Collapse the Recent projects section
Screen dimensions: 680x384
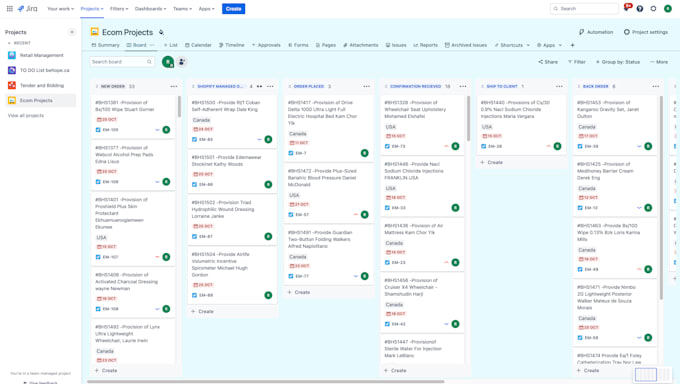(9, 43)
